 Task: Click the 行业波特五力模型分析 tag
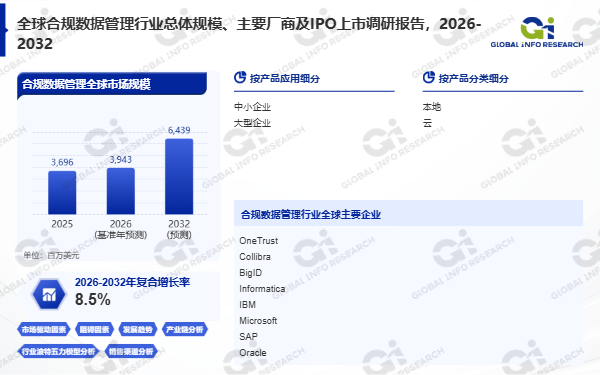coord(58,351)
